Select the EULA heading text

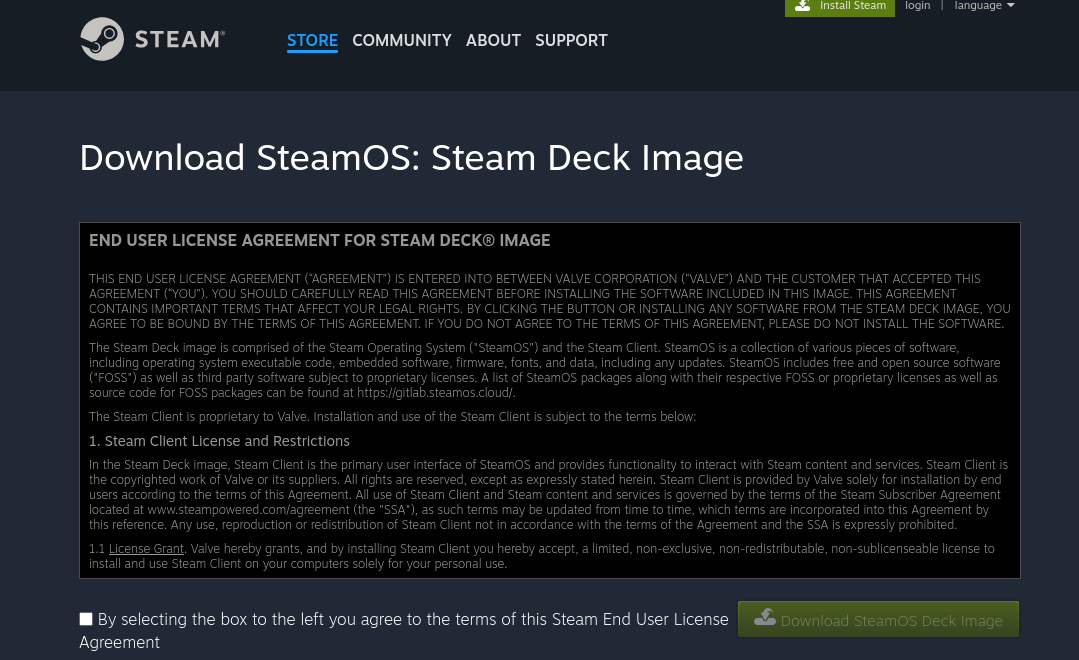pos(319,240)
